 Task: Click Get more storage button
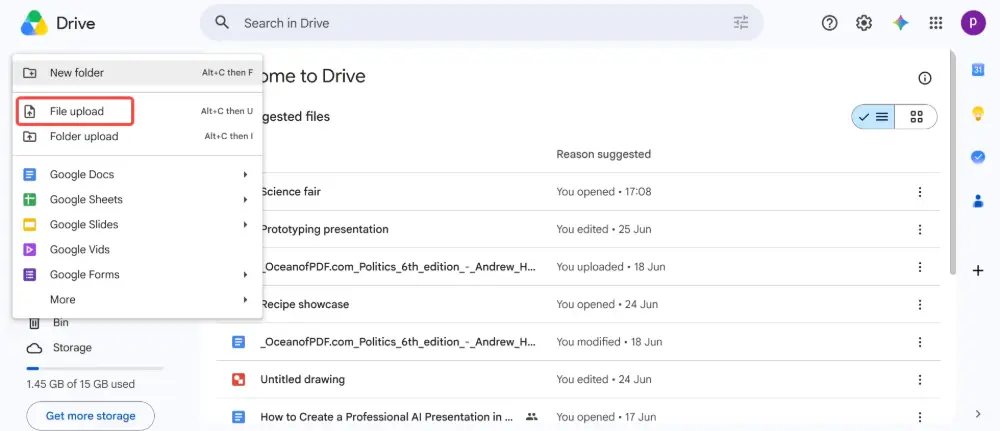click(x=91, y=416)
